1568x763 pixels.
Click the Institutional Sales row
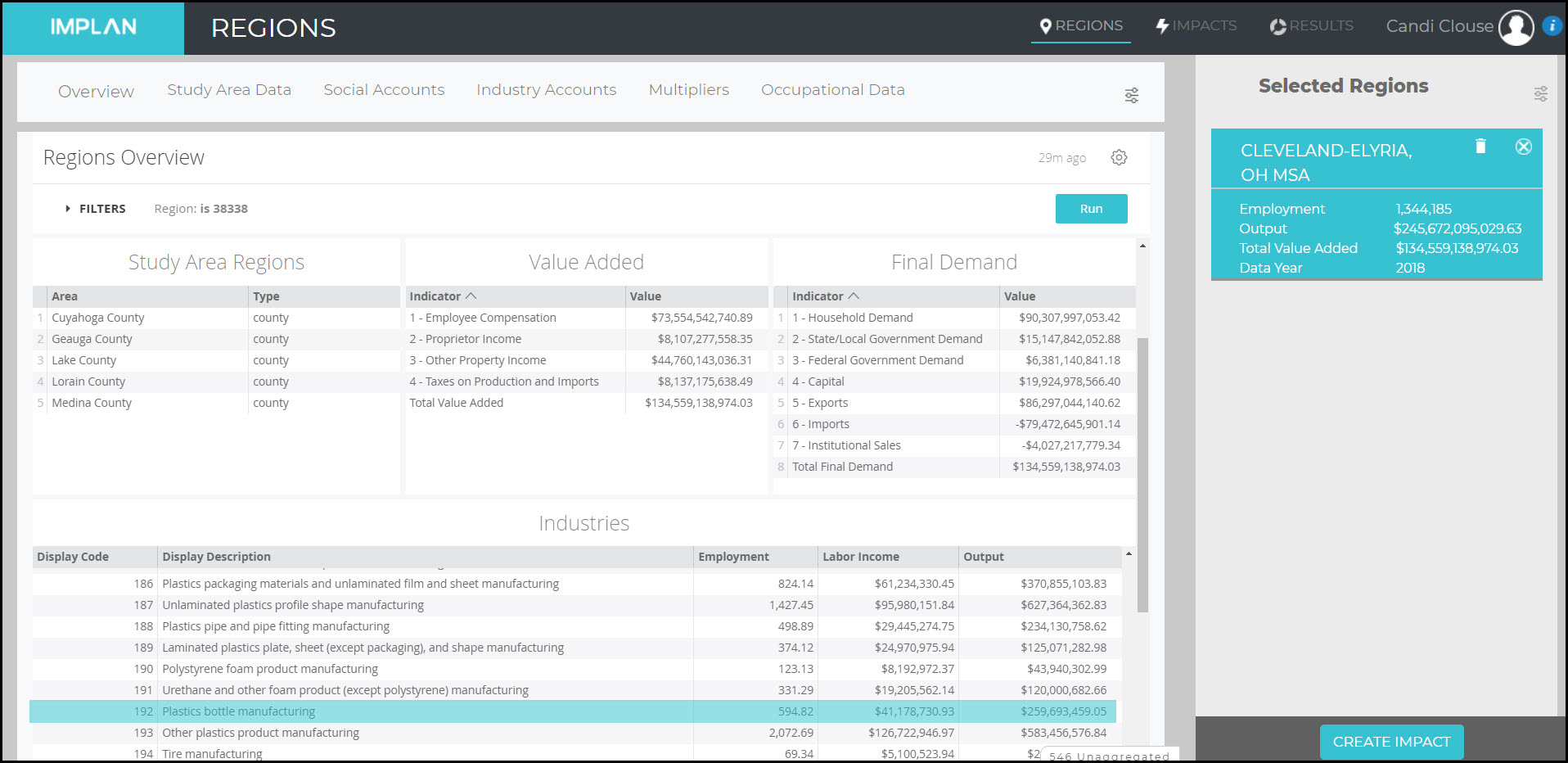tap(954, 445)
